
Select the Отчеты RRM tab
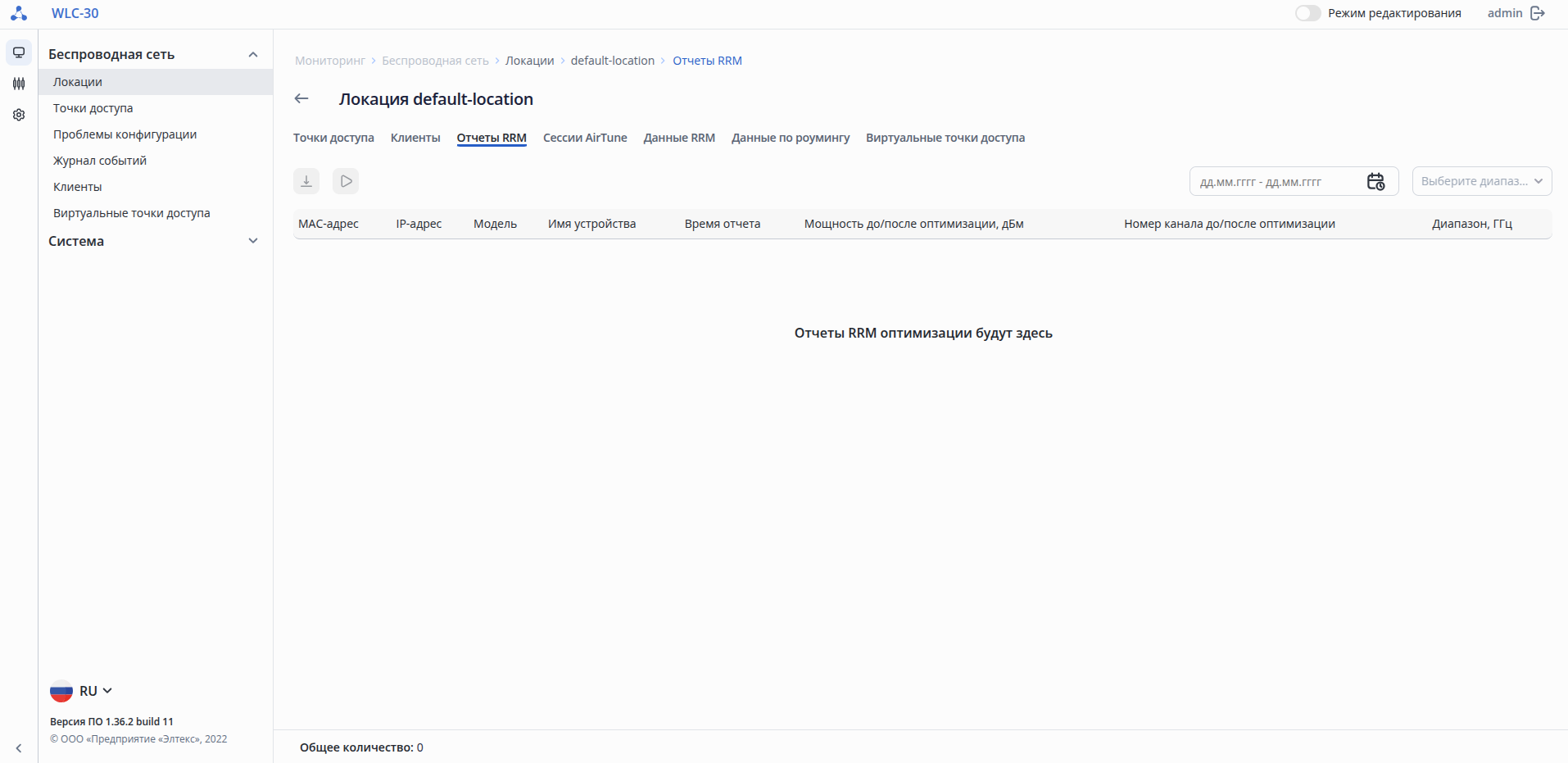492,138
